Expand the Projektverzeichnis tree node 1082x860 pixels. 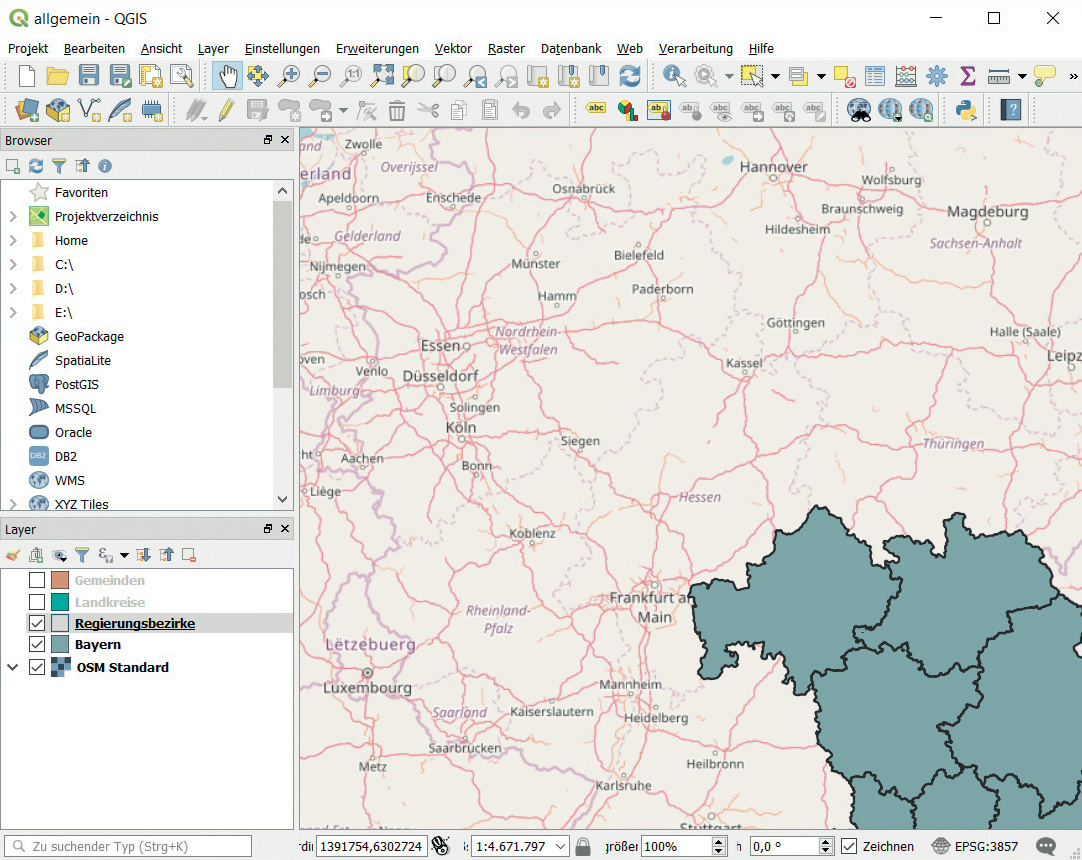(x=12, y=217)
